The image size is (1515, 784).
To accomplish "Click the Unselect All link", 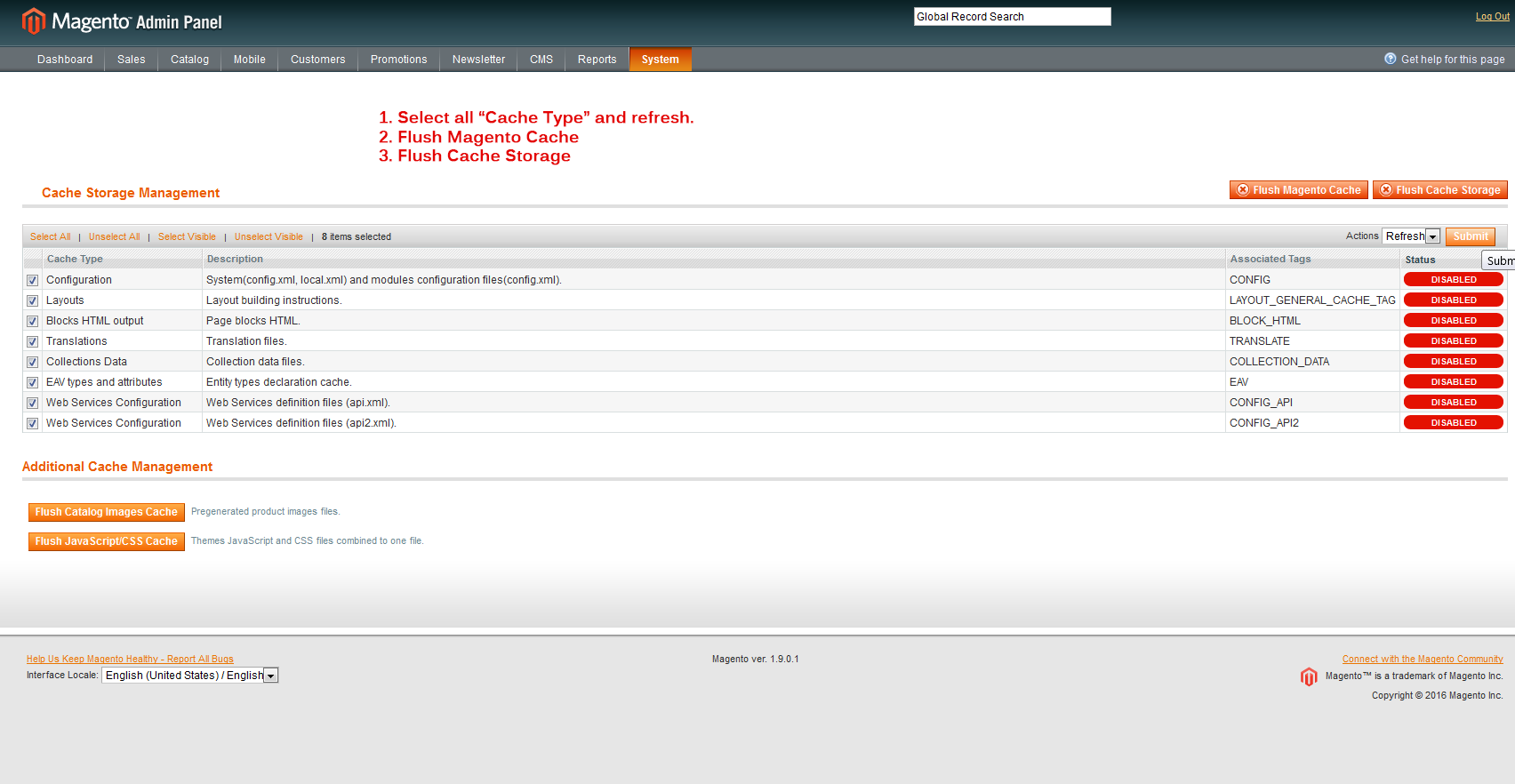I will pos(115,236).
